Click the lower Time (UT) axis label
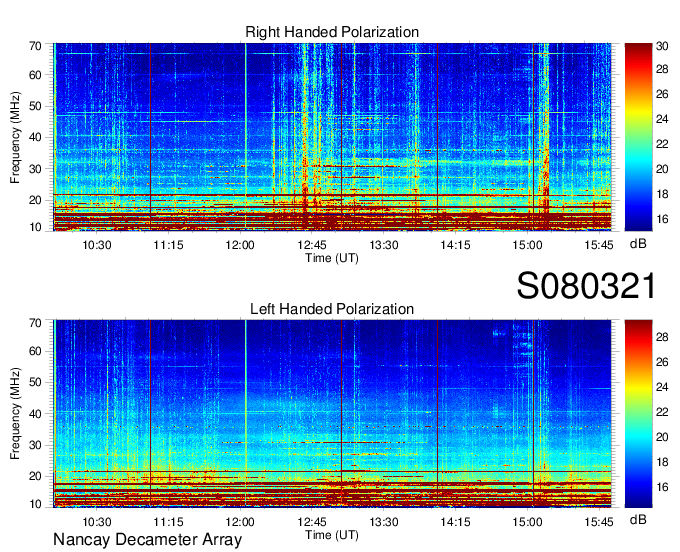Screen dimensions: 680x552 [x=332, y=535]
